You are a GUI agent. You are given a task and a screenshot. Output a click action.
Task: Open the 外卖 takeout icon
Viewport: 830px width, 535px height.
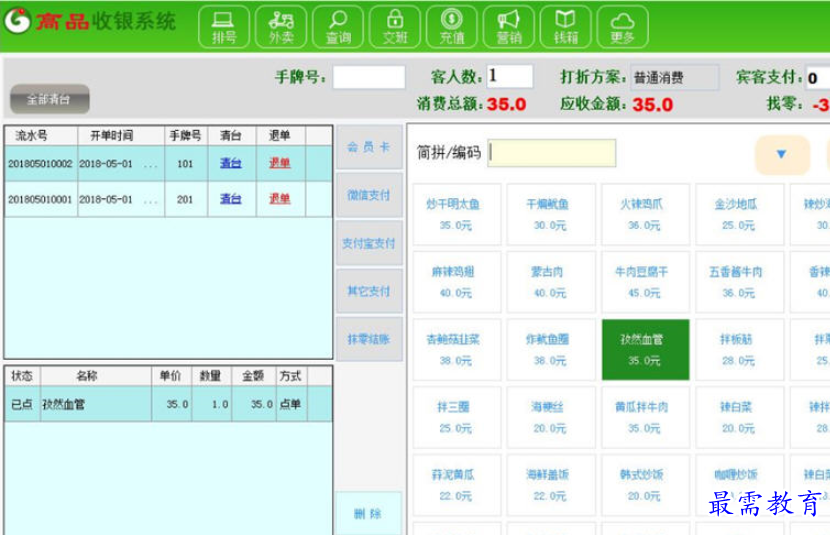coord(281,26)
